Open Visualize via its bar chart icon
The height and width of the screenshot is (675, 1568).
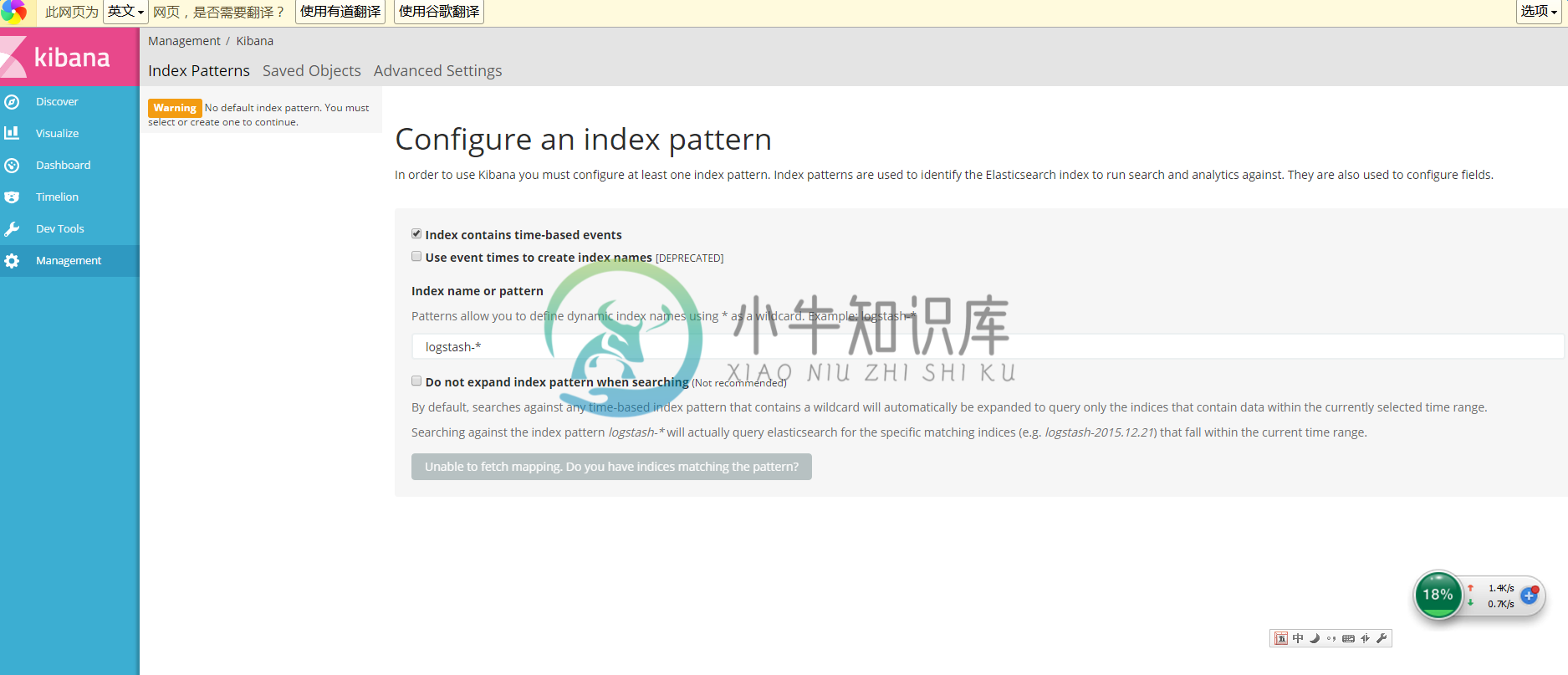point(12,133)
